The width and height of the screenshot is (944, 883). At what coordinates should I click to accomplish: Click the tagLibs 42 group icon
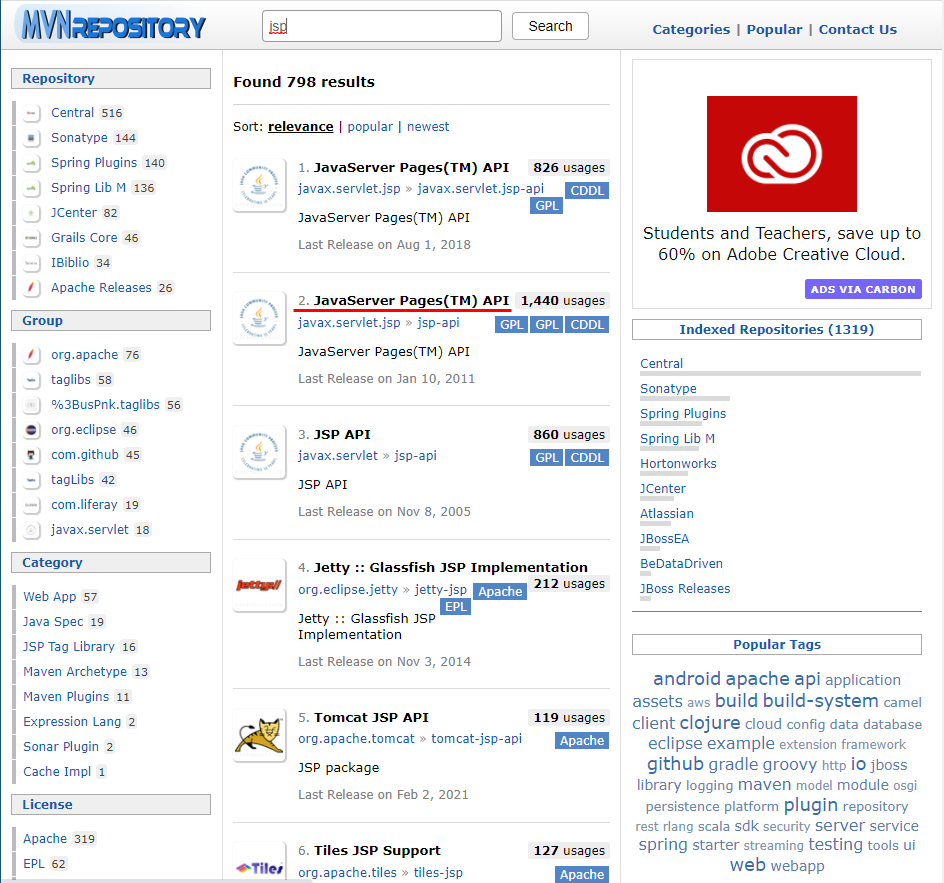click(31, 480)
